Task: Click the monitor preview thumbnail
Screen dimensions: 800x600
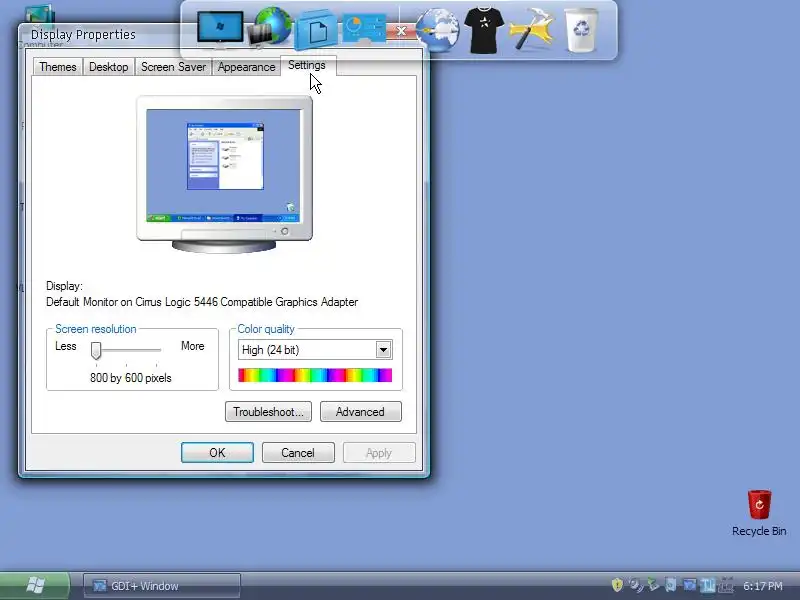Action: click(x=224, y=174)
